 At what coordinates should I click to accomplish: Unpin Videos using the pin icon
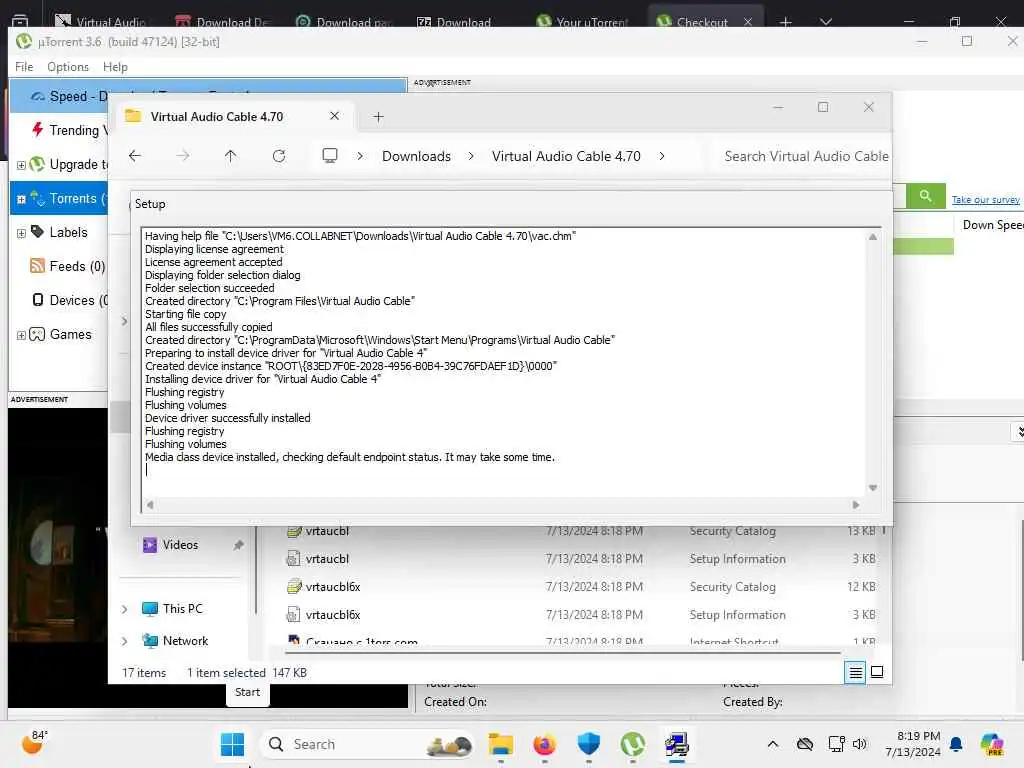(x=238, y=545)
